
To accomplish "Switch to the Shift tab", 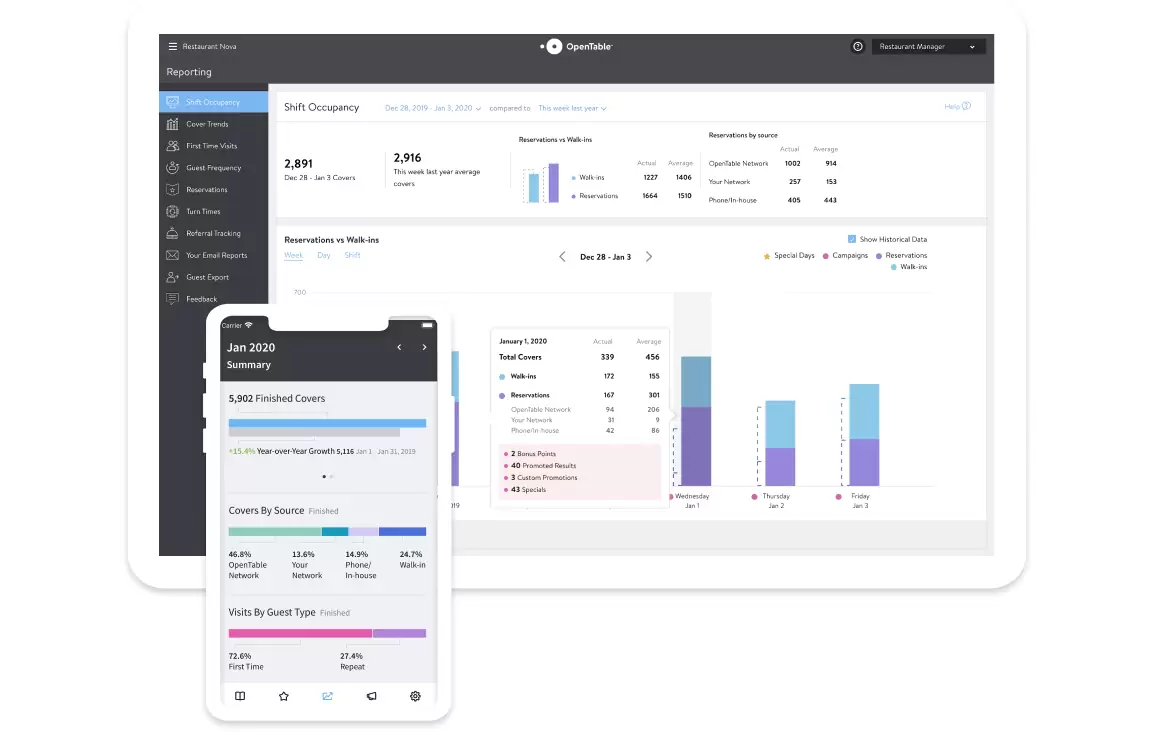I will [x=353, y=255].
